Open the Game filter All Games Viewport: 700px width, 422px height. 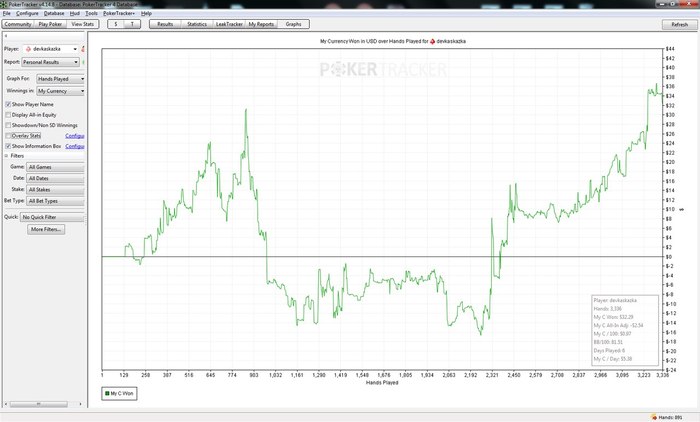tap(55, 167)
